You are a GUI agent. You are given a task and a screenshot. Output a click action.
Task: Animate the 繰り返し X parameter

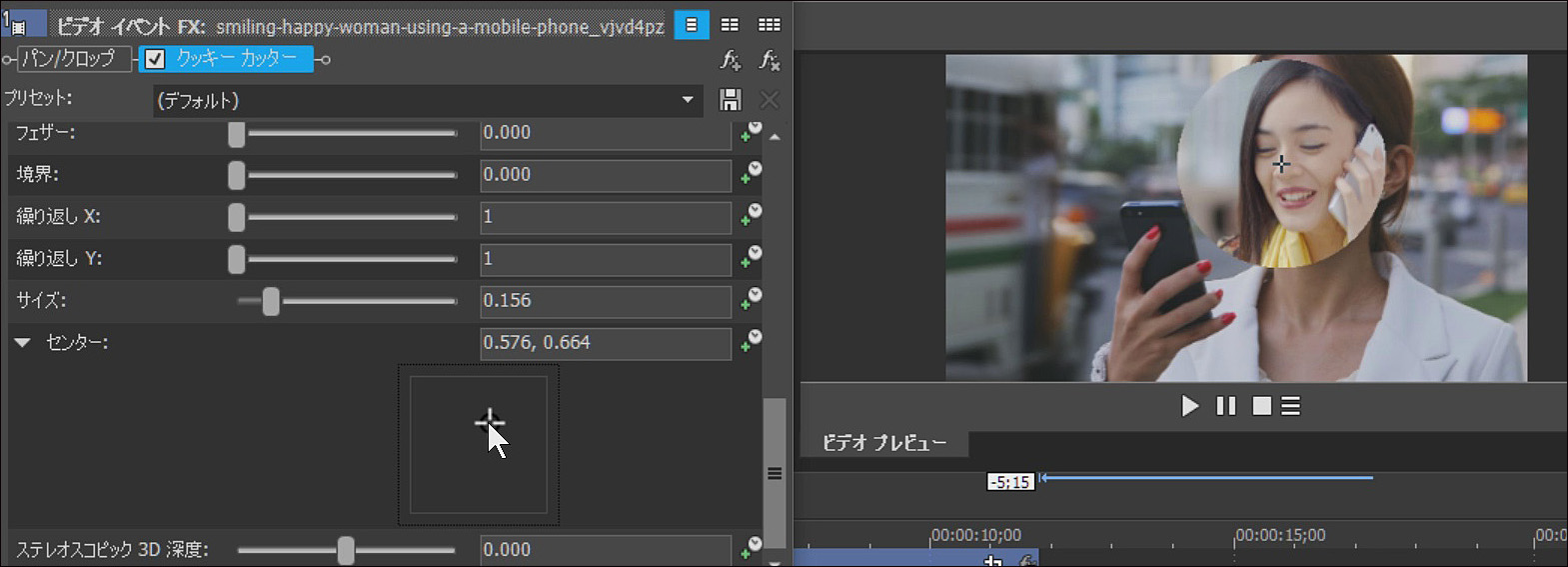(751, 217)
